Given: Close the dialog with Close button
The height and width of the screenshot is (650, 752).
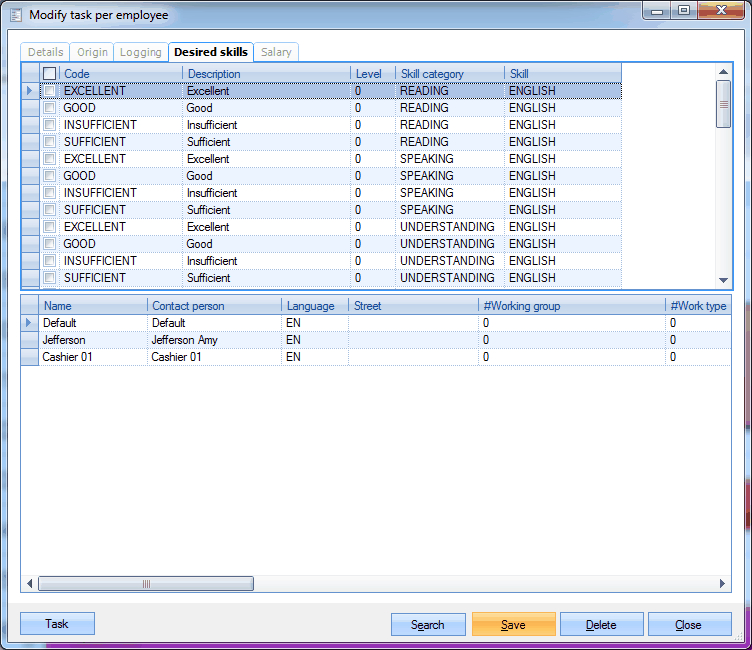Looking at the screenshot, I should tap(689, 625).
